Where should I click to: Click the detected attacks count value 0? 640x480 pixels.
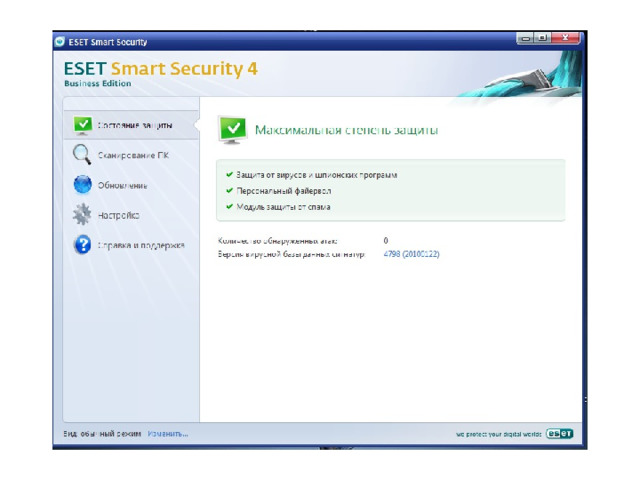(x=386, y=240)
